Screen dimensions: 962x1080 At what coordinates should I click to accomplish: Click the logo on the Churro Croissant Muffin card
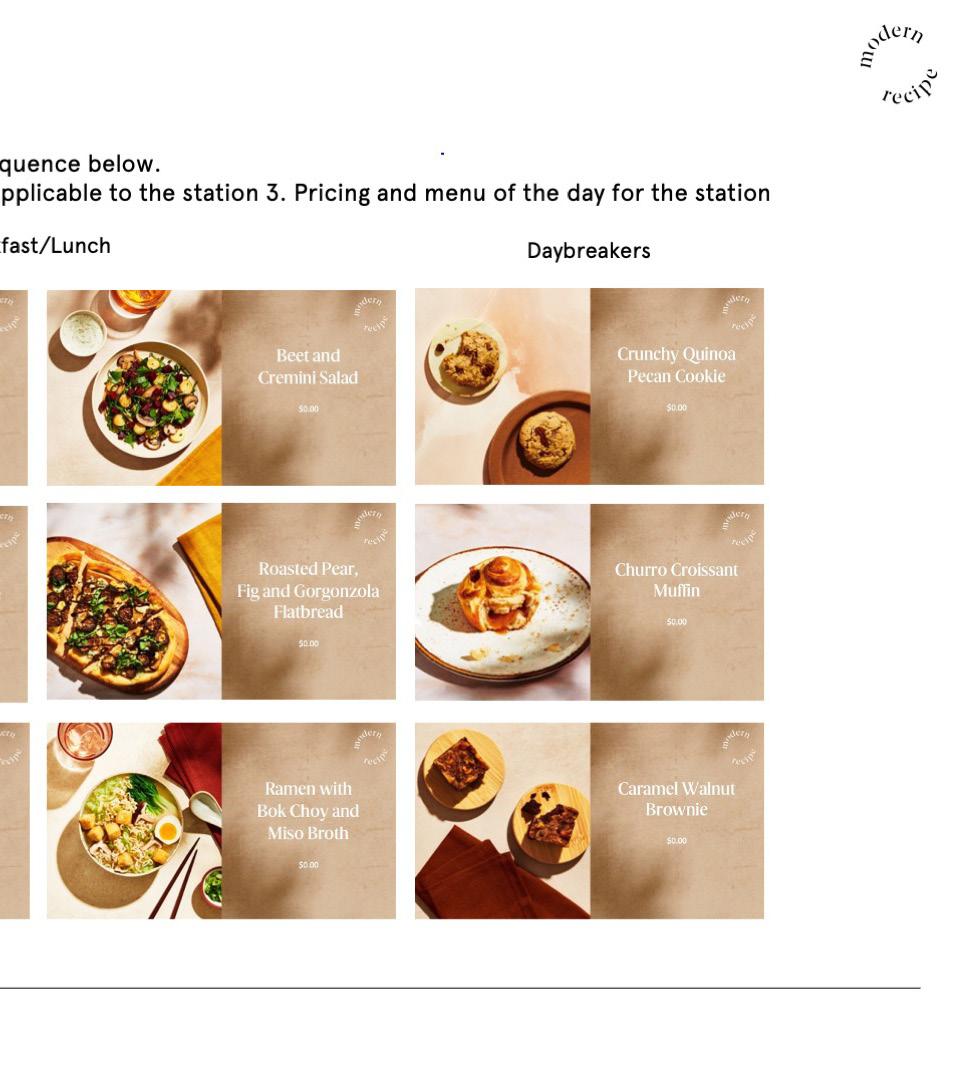(740, 528)
